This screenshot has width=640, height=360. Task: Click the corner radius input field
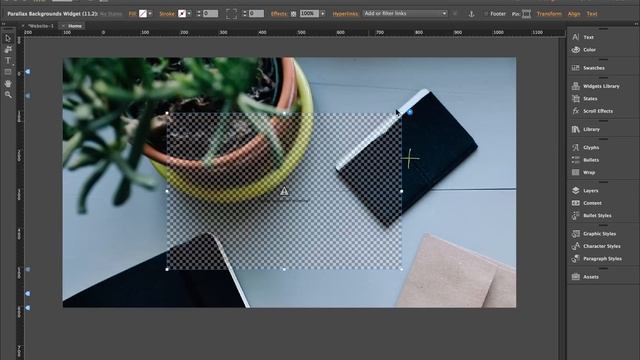click(x=256, y=14)
